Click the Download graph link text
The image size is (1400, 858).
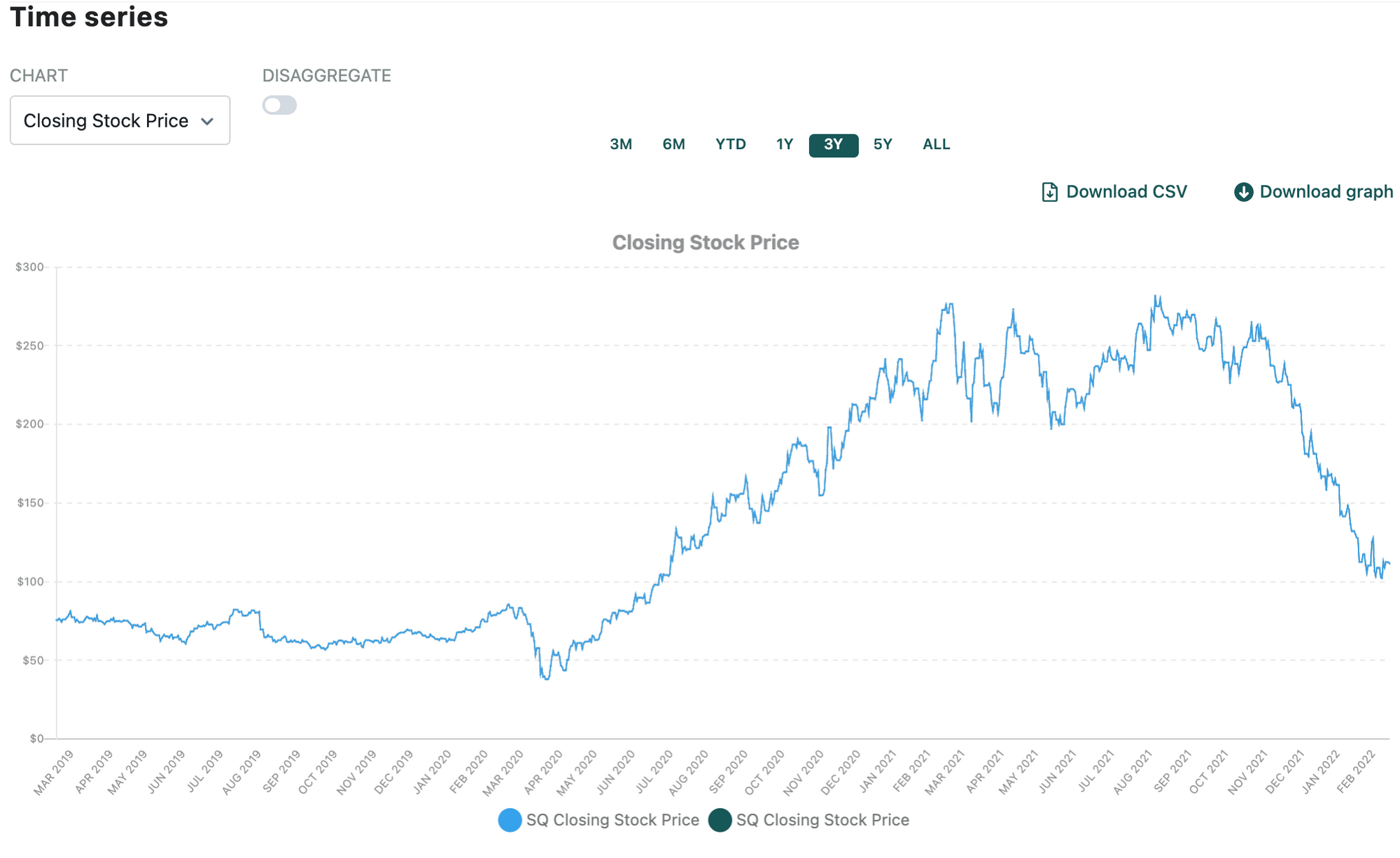click(x=1326, y=192)
